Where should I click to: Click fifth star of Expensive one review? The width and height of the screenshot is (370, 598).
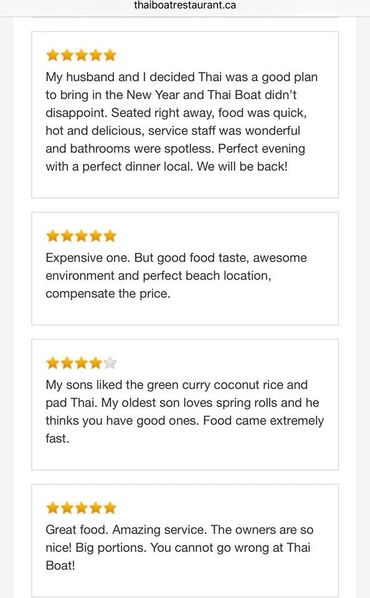(x=110, y=236)
